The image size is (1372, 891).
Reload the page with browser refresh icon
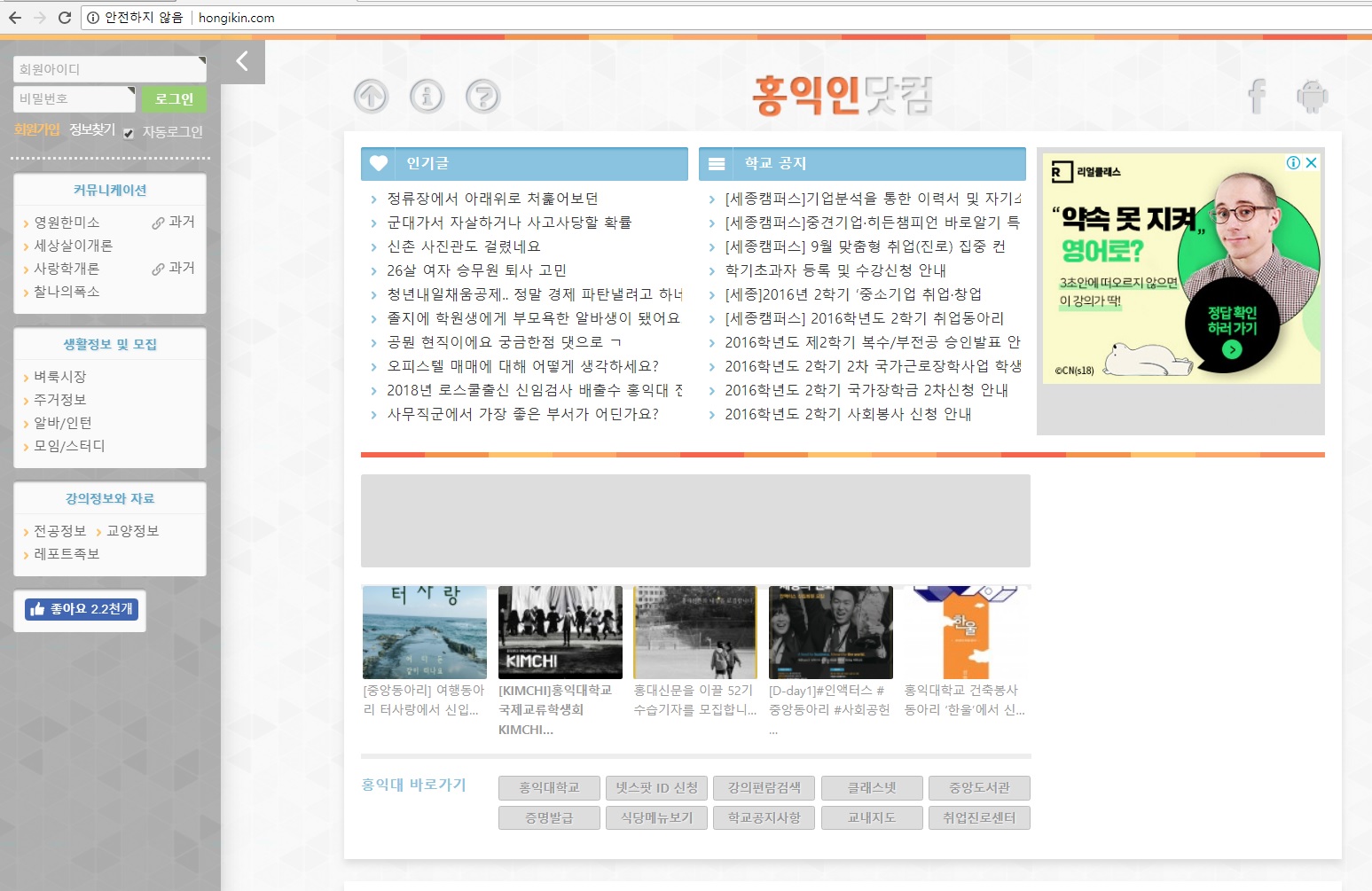point(65,18)
